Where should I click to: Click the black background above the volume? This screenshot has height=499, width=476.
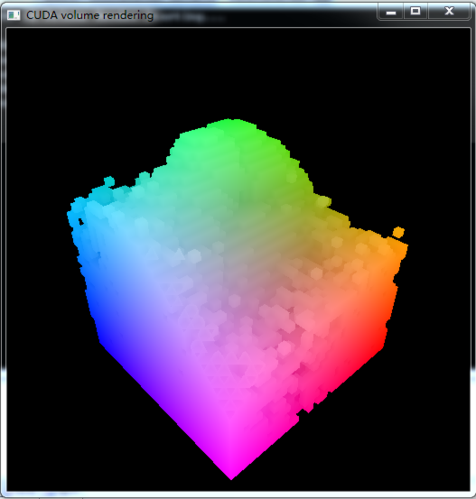coord(233,73)
